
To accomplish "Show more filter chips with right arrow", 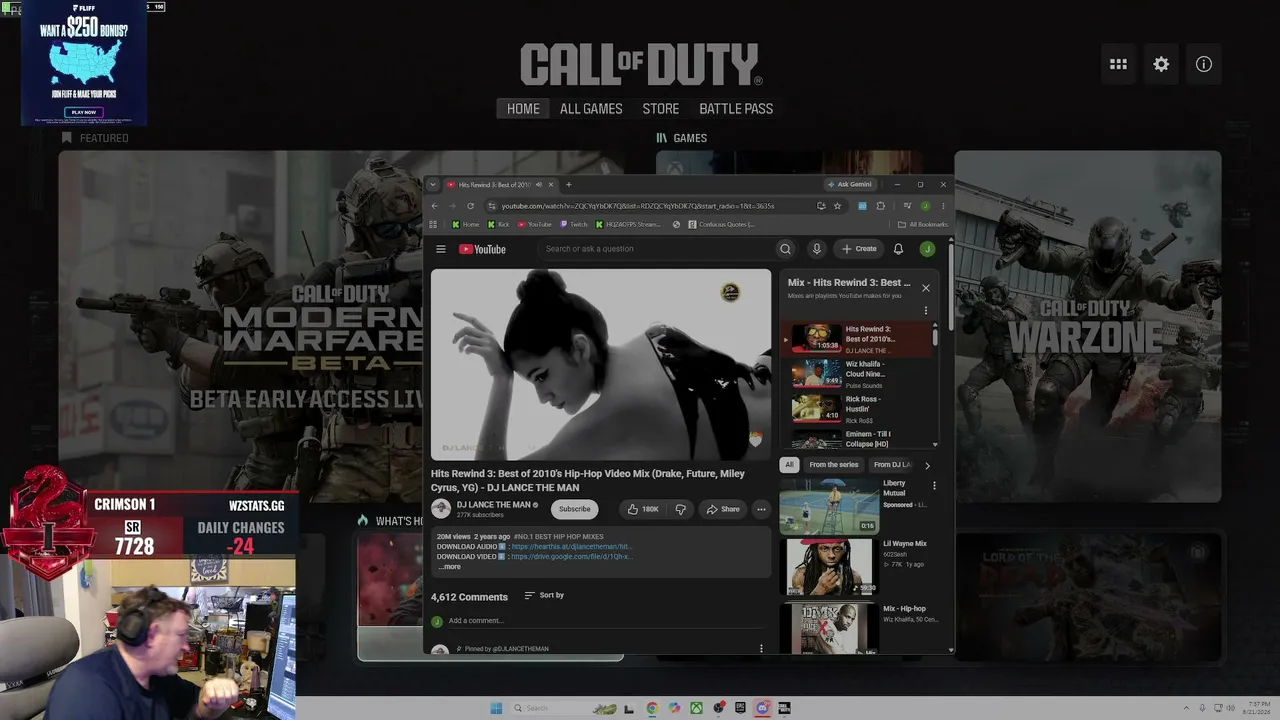I will click(x=927, y=465).
